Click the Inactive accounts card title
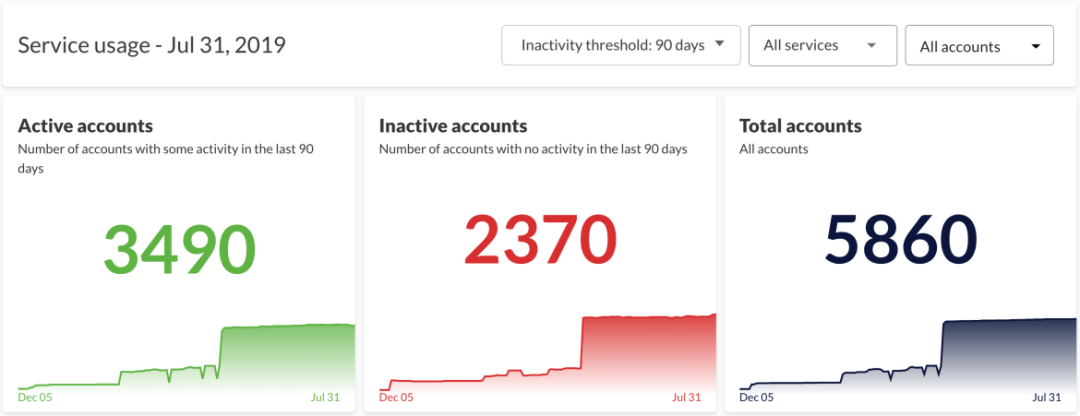The height and width of the screenshot is (416, 1080). click(x=453, y=126)
